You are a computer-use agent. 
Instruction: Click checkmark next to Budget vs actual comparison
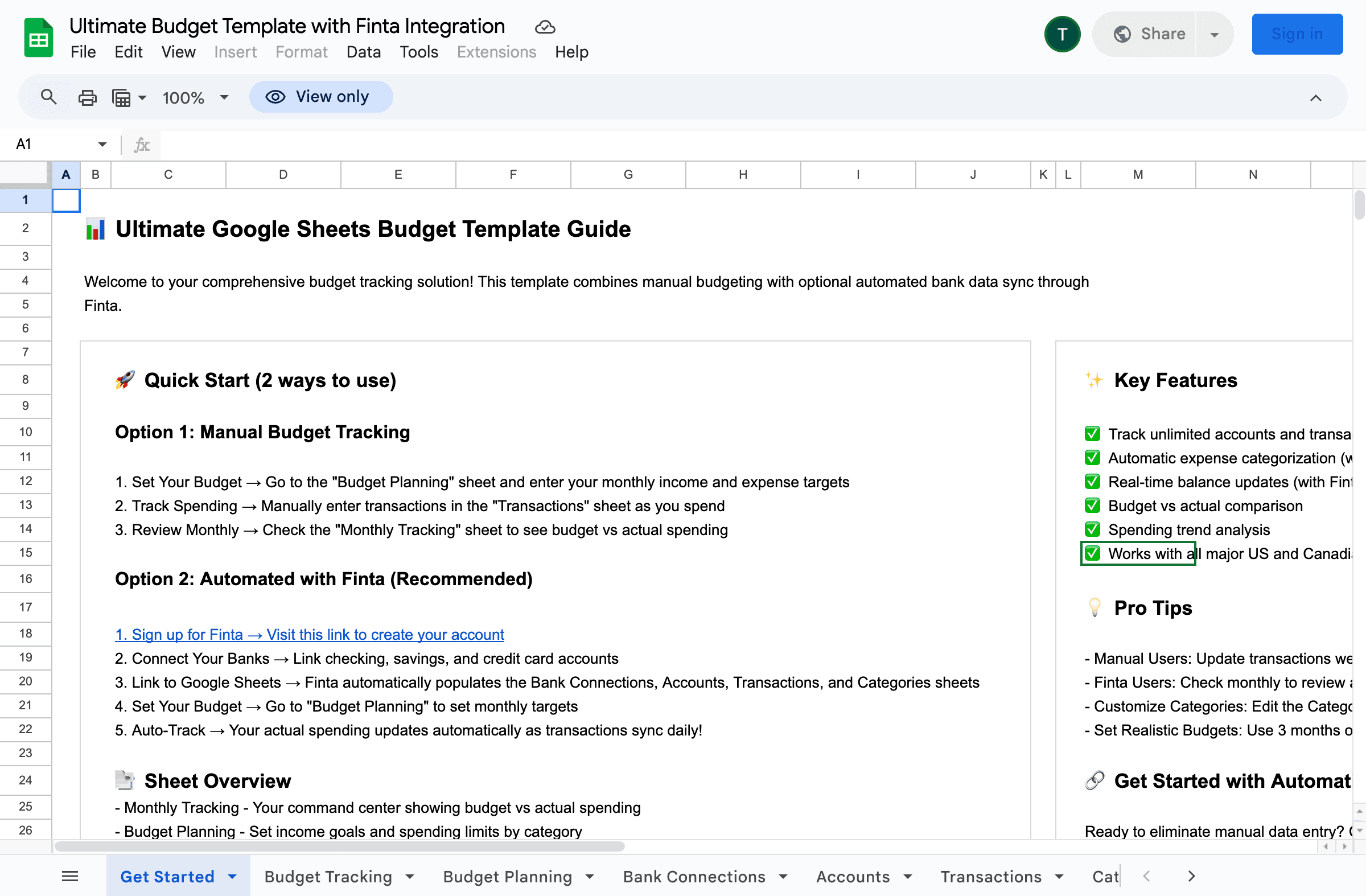click(x=1092, y=505)
